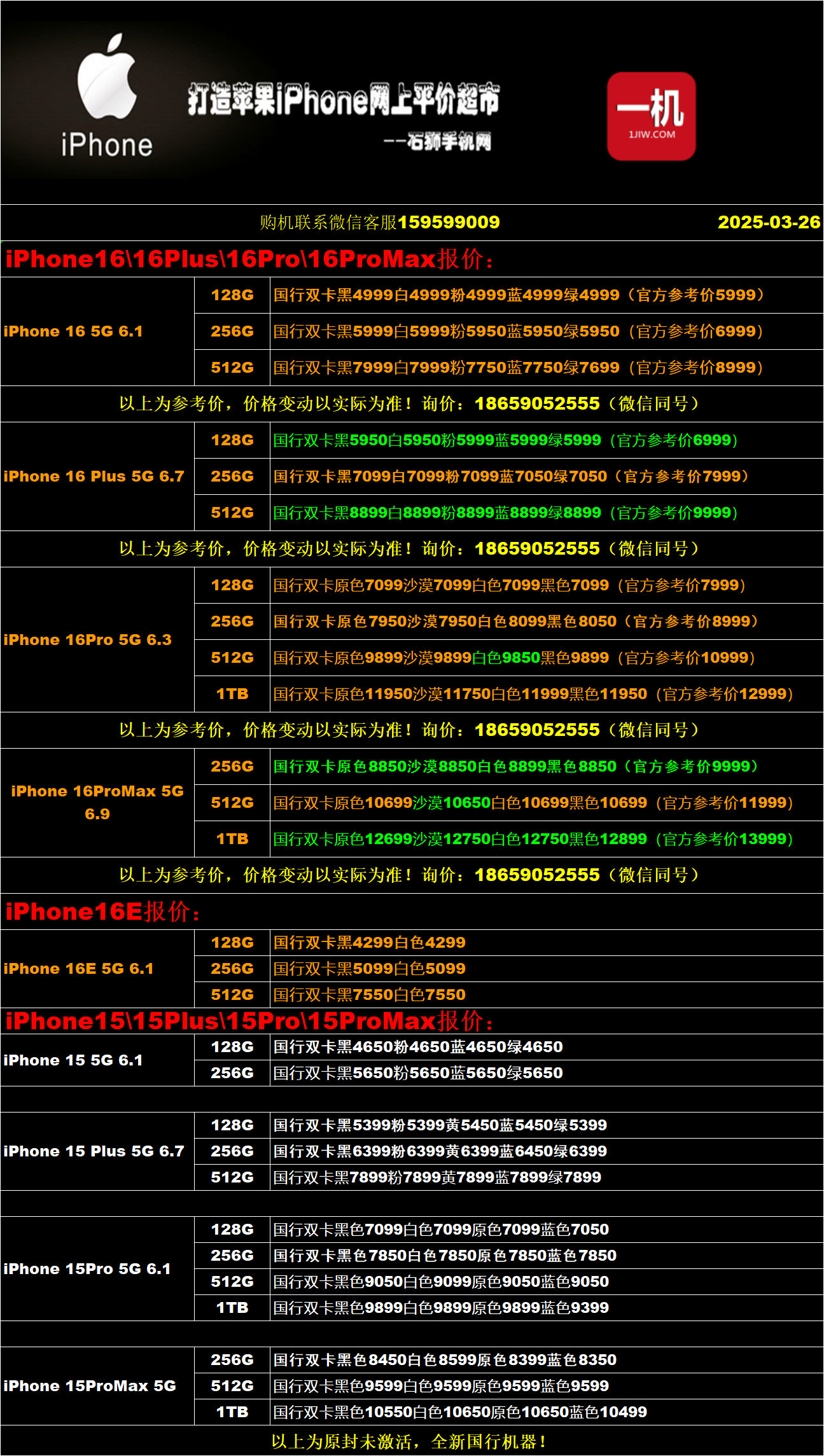The width and height of the screenshot is (824, 1456).
Task: Click WeChat service number 159599009
Action: pos(449,222)
